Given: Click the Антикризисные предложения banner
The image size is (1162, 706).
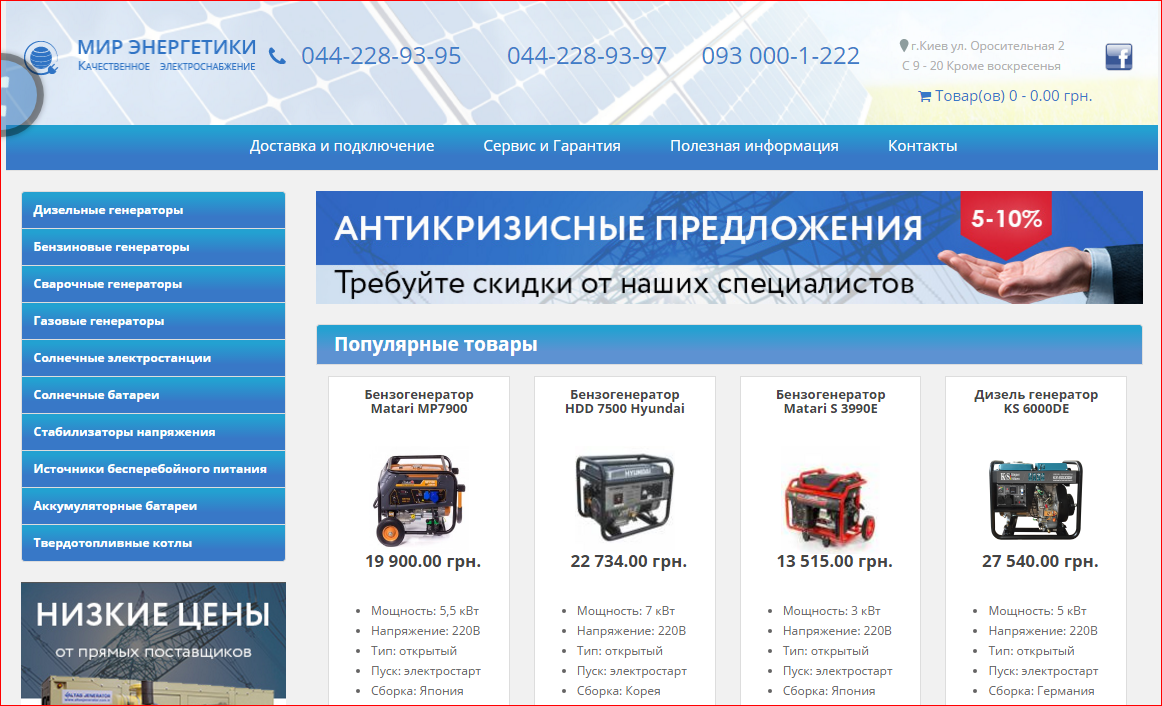Looking at the screenshot, I should [x=728, y=247].
